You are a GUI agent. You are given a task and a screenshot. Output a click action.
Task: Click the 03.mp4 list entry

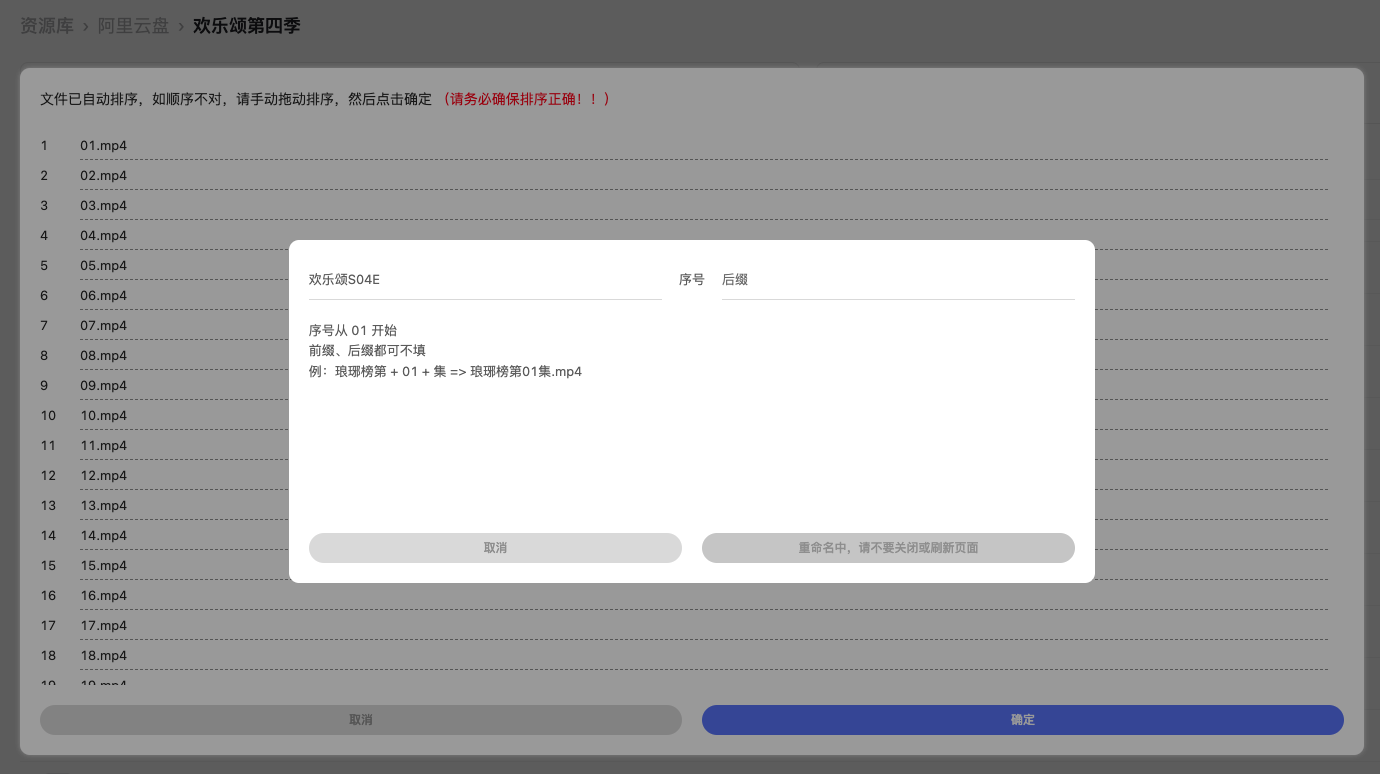click(104, 206)
